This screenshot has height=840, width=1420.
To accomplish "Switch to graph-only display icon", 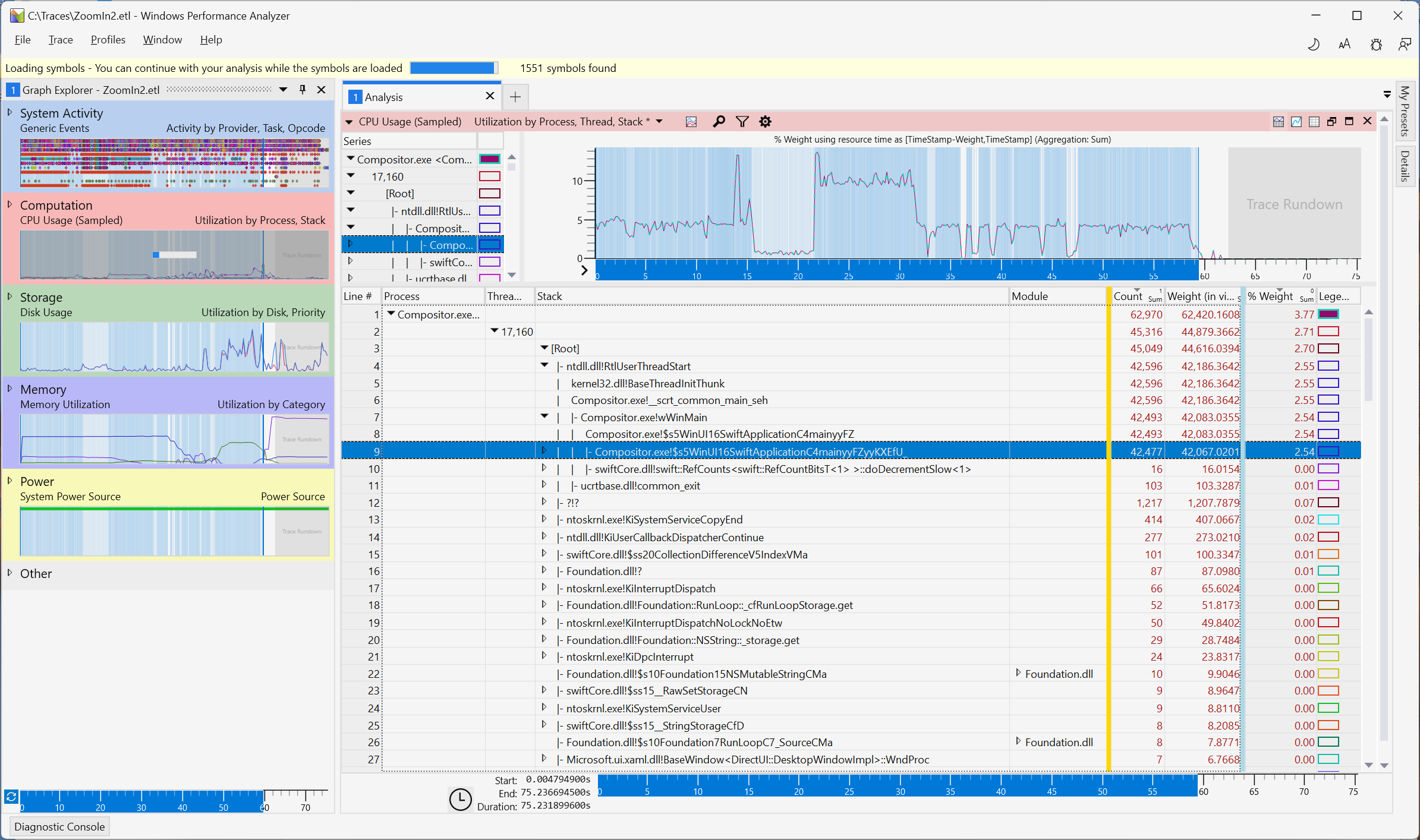I will pos(1296,122).
